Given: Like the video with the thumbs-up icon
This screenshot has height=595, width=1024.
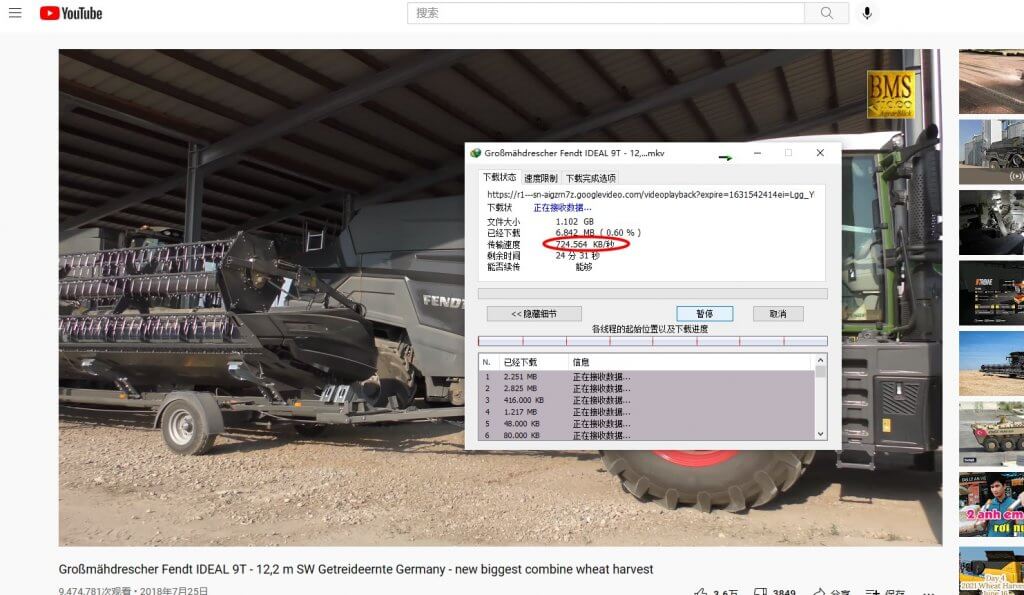Looking at the screenshot, I should [x=701, y=592].
